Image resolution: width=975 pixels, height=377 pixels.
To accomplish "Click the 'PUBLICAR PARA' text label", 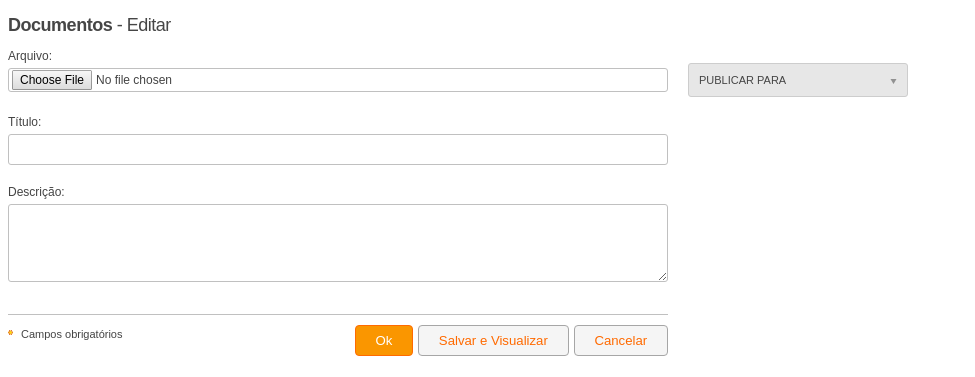I will point(742,80).
